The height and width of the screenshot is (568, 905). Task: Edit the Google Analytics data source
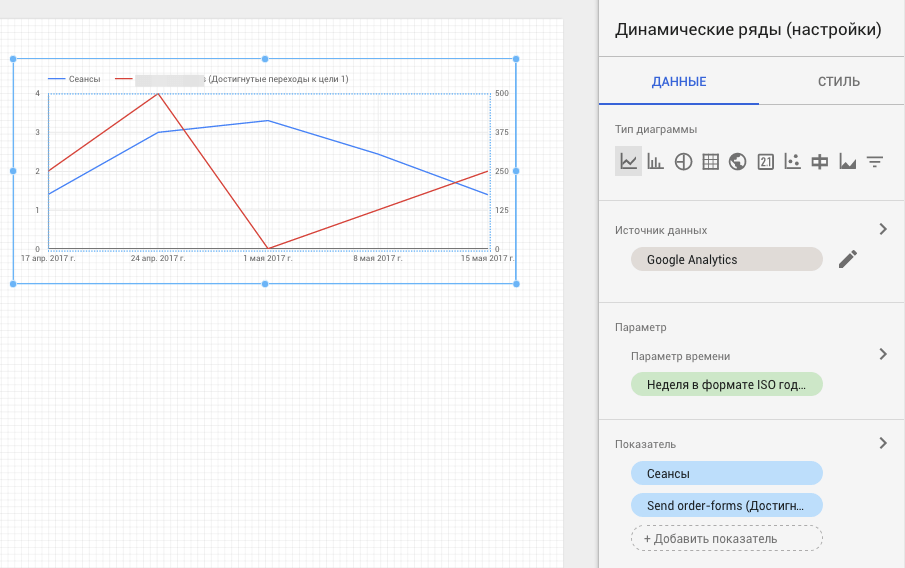pyautogui.click(x=848, y=260)
